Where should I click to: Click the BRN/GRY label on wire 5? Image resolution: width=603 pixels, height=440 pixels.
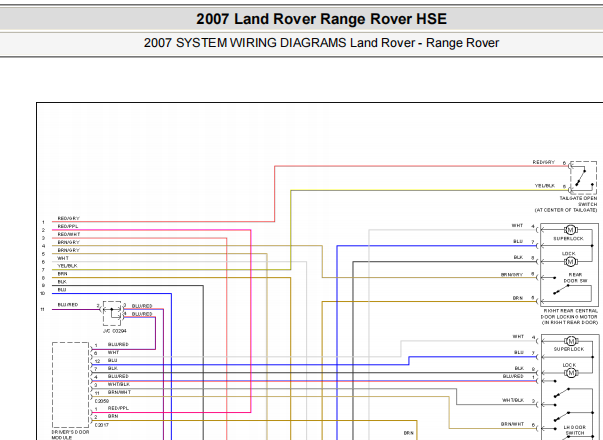click(68, 250)
